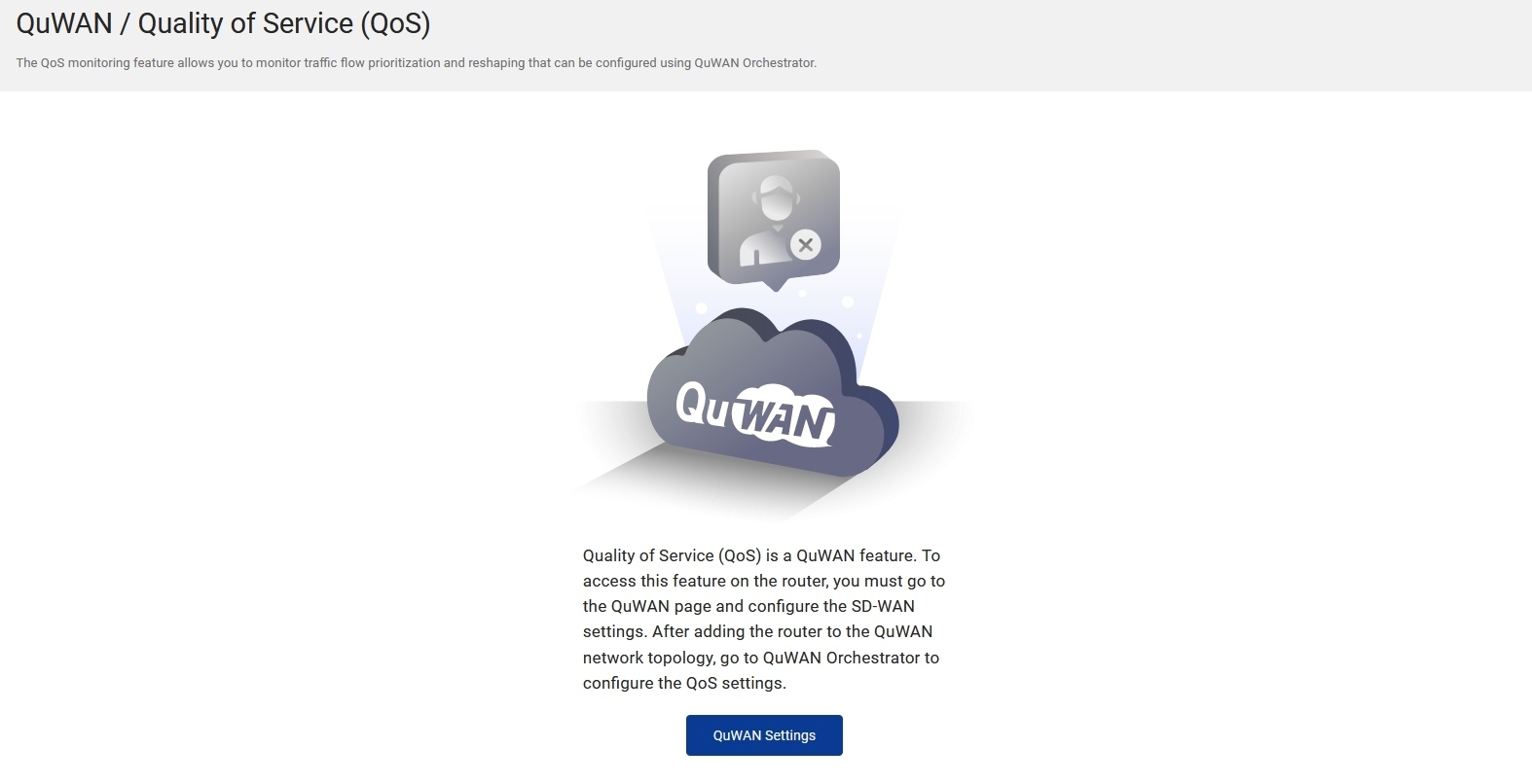Click the paragraph starting "Quality of Service (QoS) is"
This screenshot has width=1532, height=784.
click(x=764, y=619)
